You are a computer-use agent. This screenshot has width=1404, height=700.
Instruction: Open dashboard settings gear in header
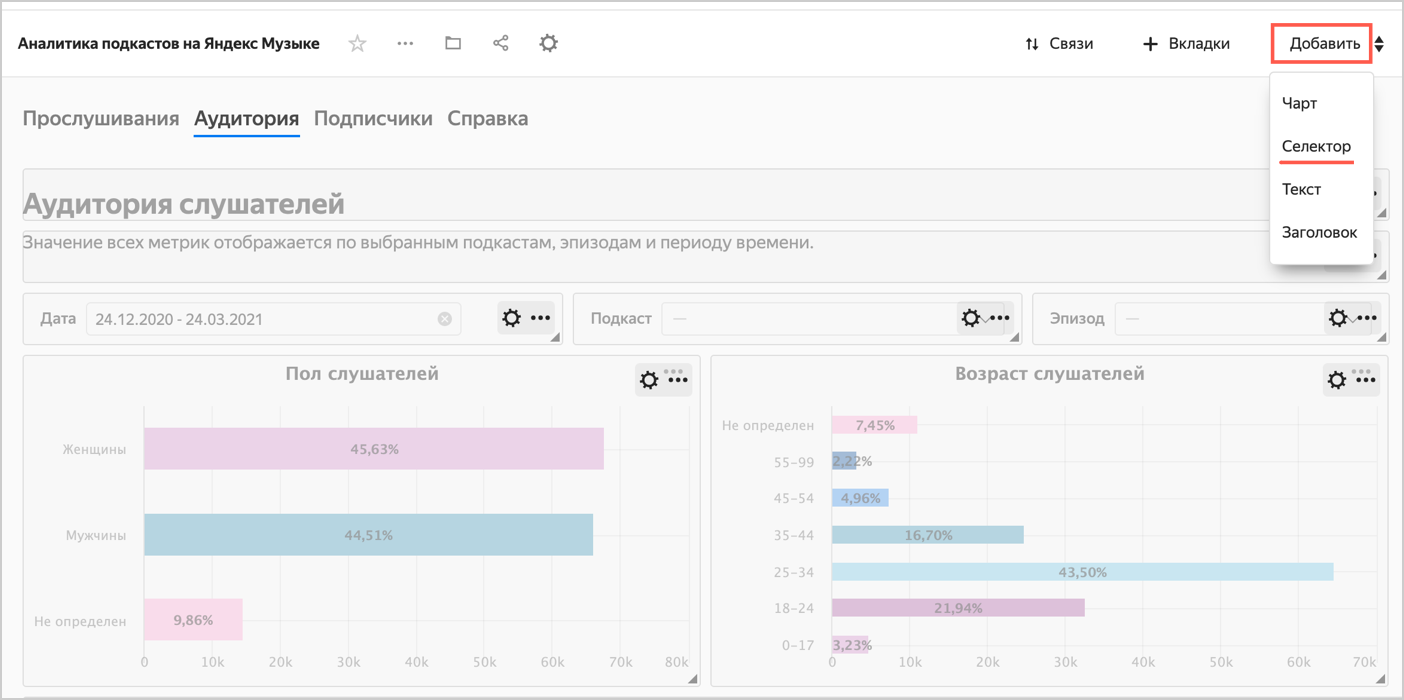tap(548, 44)
